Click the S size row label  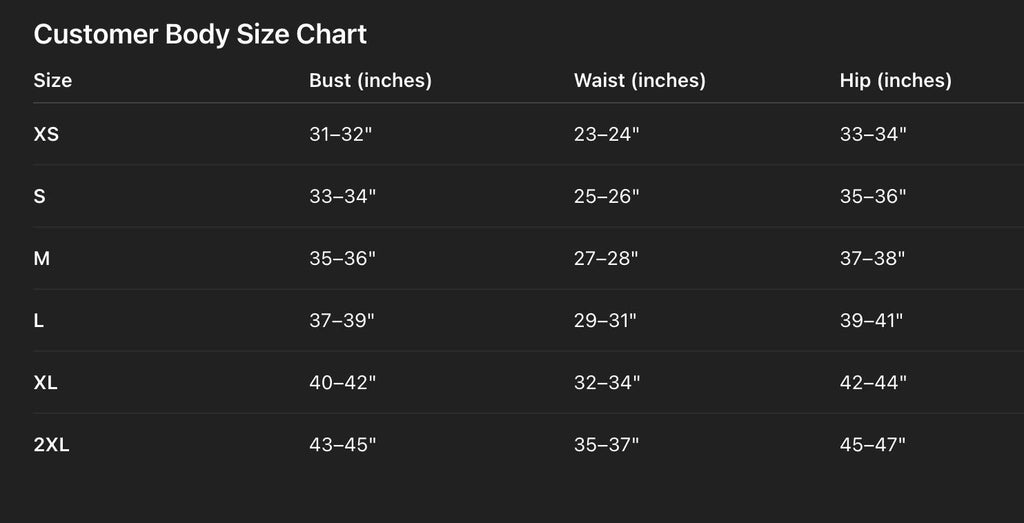(40, 197)
